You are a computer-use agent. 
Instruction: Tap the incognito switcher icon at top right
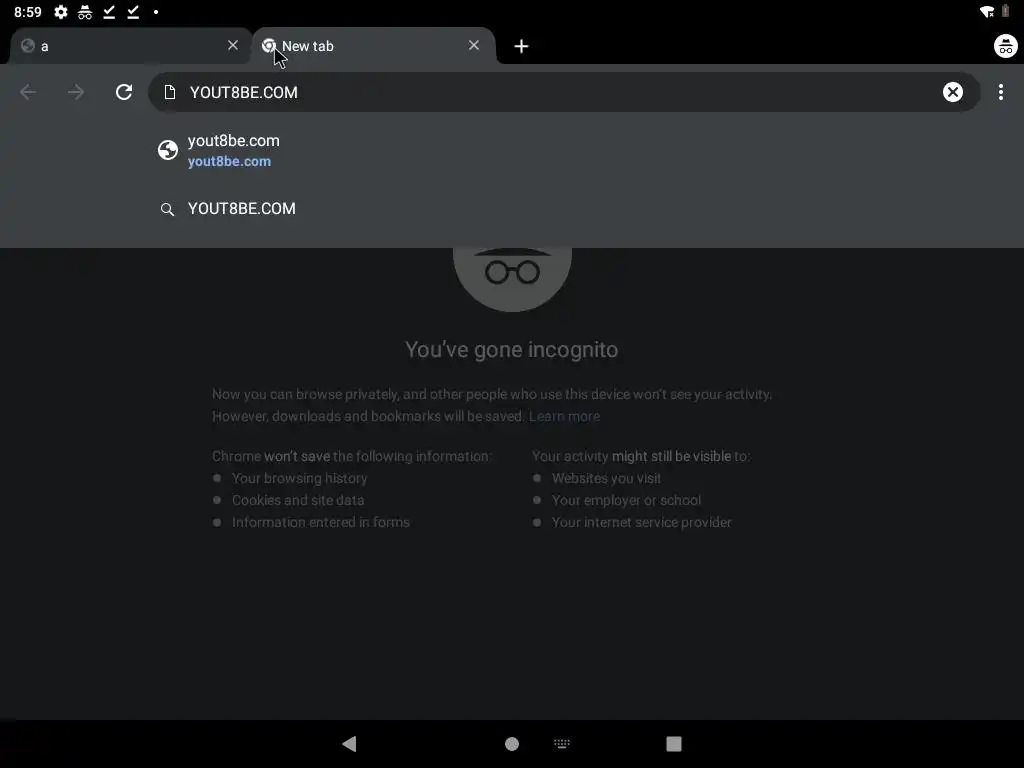(1006, 46)
